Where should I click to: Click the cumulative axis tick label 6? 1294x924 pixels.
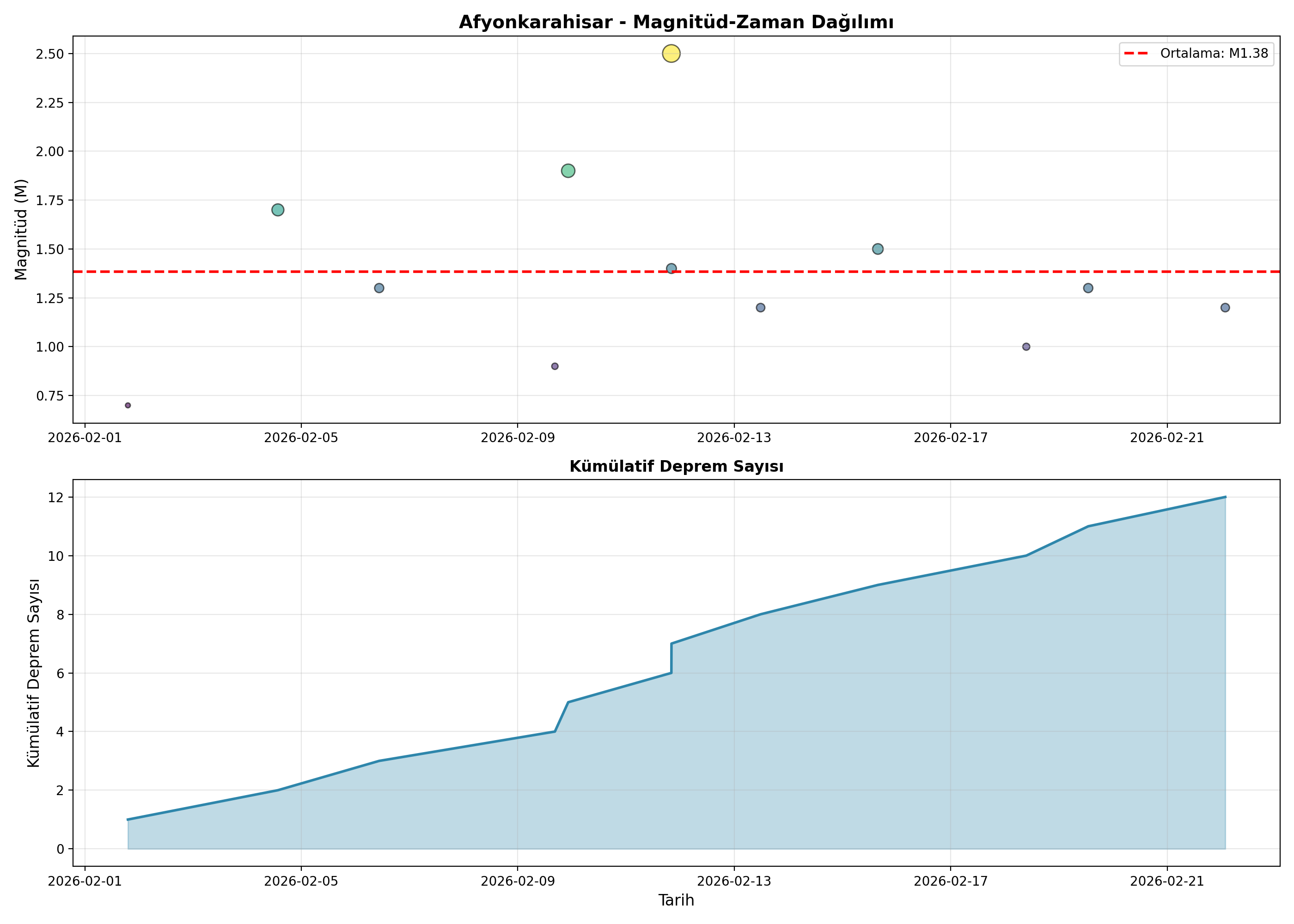tap(60, 673)
